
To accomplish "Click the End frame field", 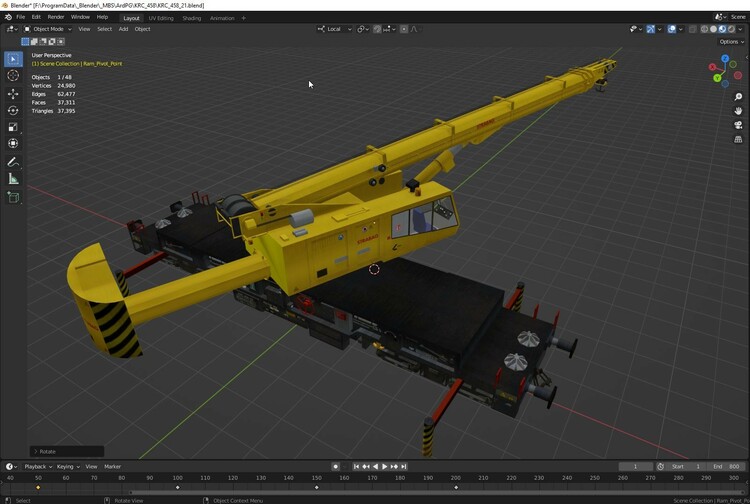I will click(726, 466).
